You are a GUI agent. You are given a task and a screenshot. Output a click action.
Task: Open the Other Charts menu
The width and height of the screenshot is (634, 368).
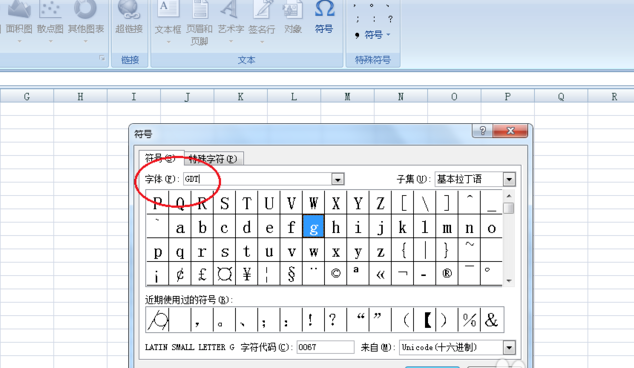pyautogui.click(x=86, y=22)
